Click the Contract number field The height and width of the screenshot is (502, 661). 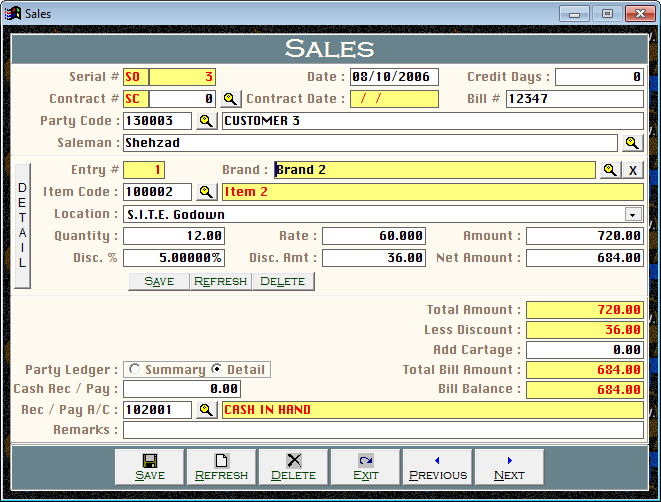182,99
